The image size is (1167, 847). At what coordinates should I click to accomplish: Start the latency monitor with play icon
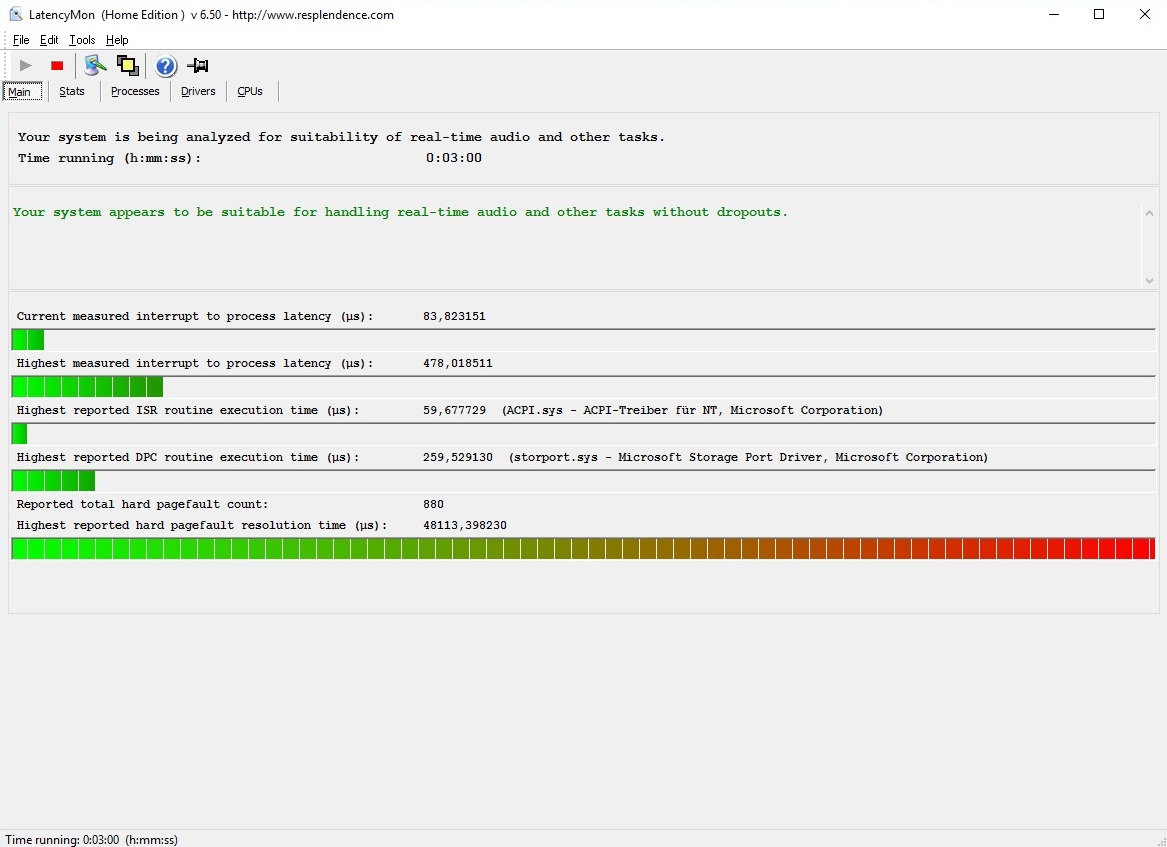coord(25,65)
